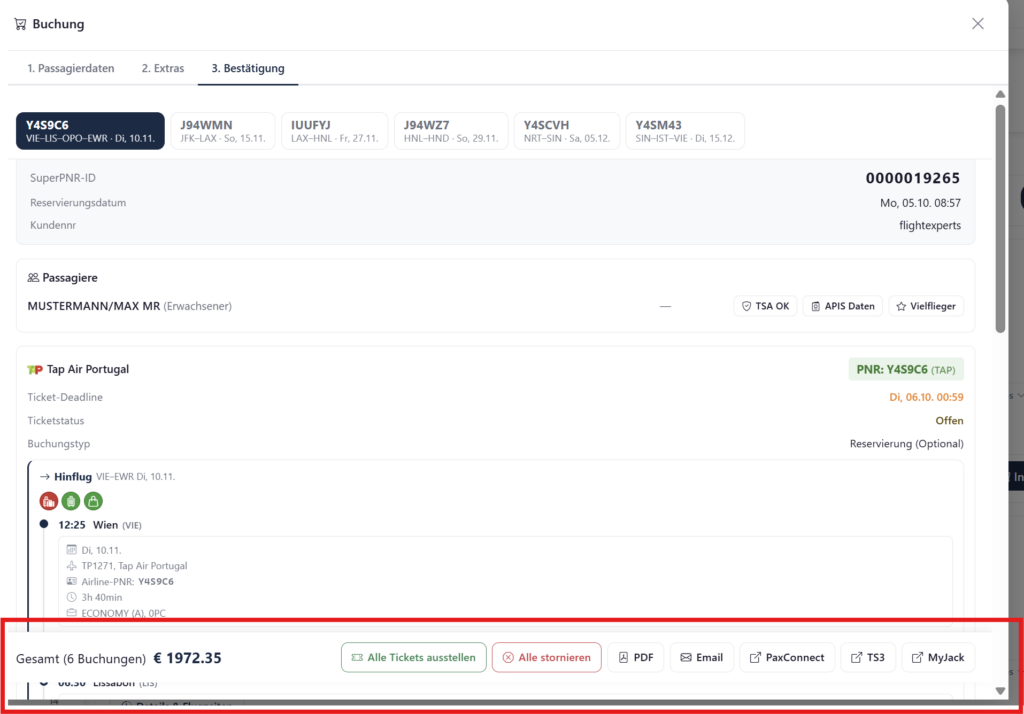Switch to the 2. Extras tab
1024x714 pixels.
click(x=163, y=68)
